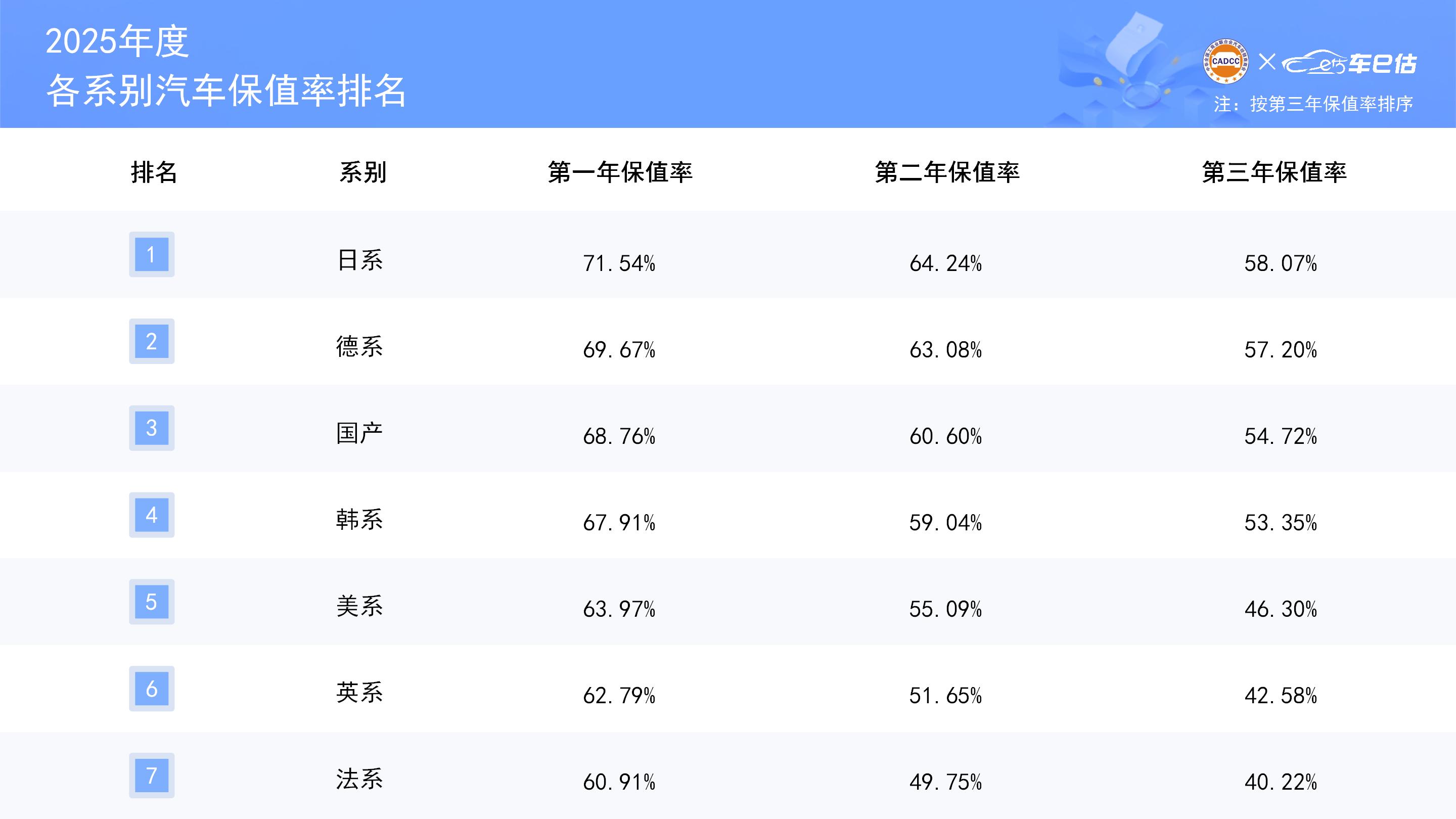Select the 第二年保值率 column header
This screenshot has height=819, width=1456.
[x=947, y=172]
